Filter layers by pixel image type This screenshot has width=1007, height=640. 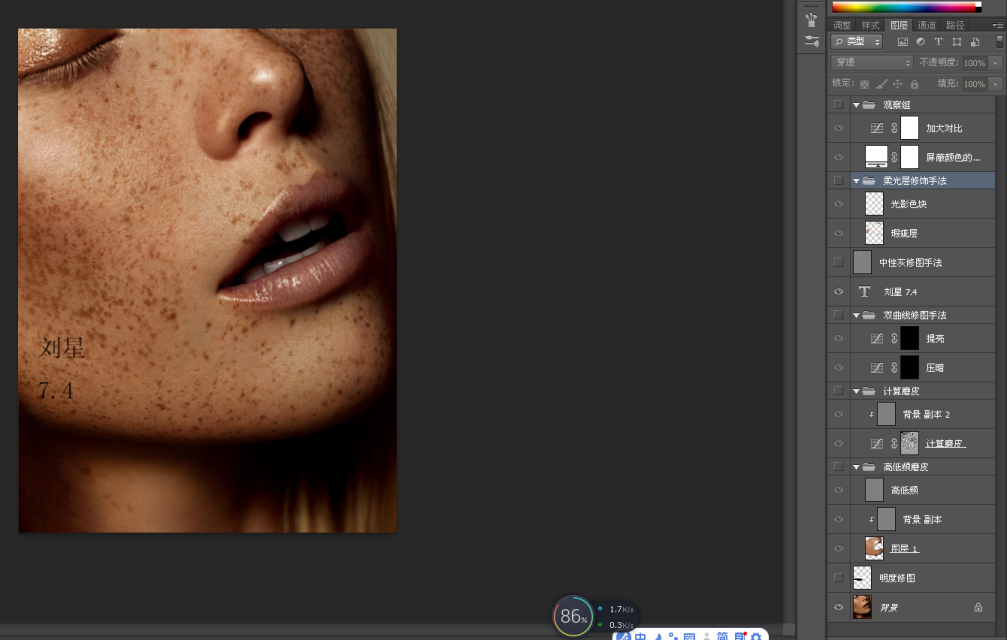click(x=902, y=42)
